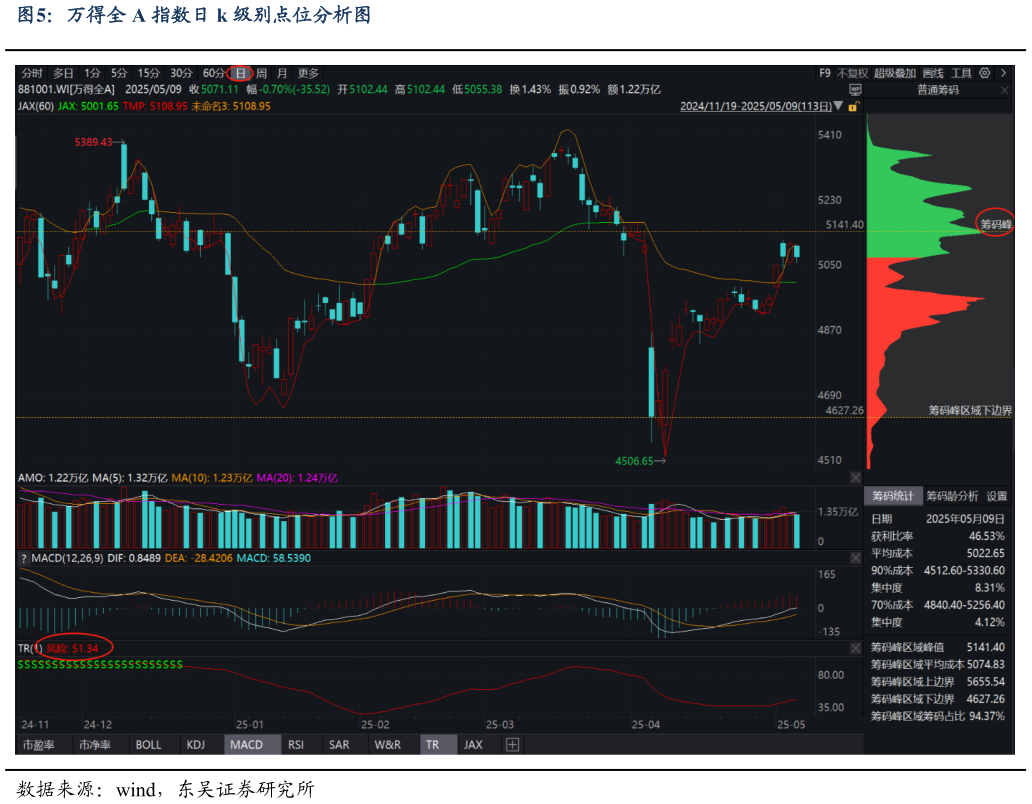
Task: Toggle 超级叠加 overlay option
Action: pyautogui.click(x=894, y=73)
